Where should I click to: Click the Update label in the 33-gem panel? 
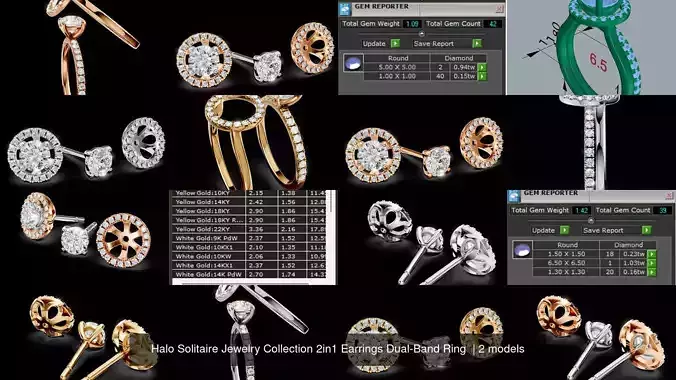point(543,230)
